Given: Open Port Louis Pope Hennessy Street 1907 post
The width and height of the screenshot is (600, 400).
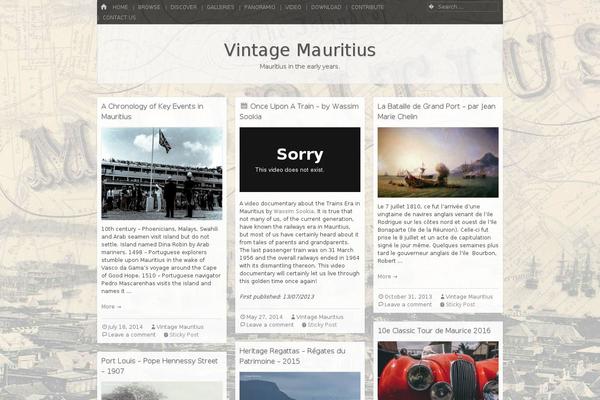Looking at the screenshot, I should pyautogui.click(x=159, y=366).
